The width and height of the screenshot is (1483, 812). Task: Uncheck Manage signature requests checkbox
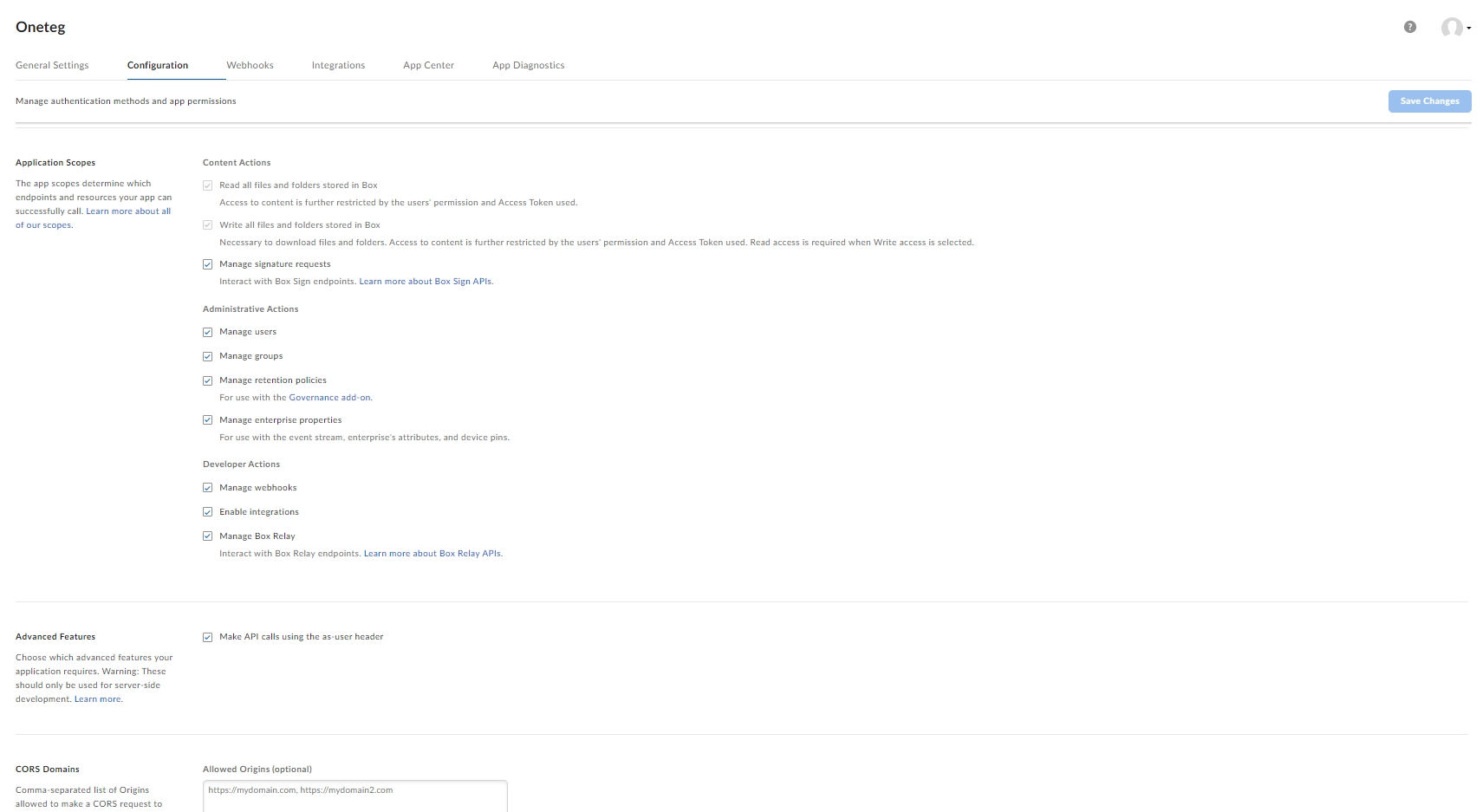click(x=208, y=264)
